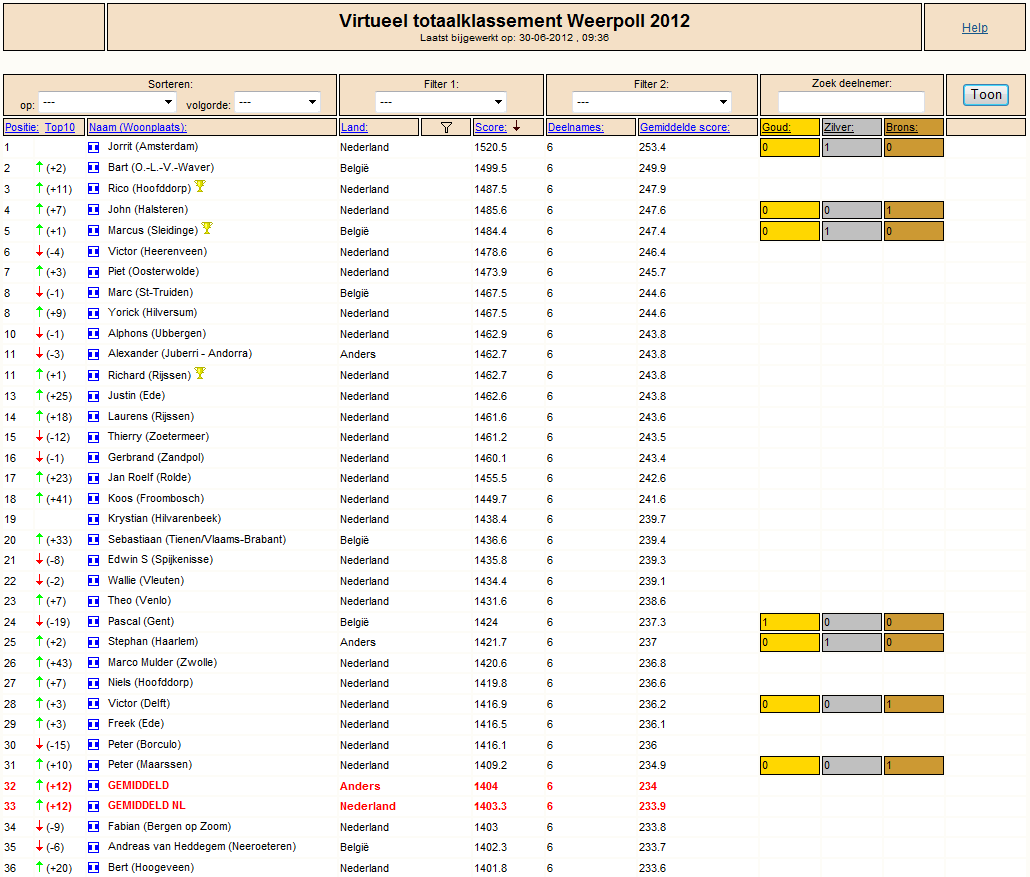This screenshot has height=877, width=1030.
Task: Focus the Zoek deelnemer search field
Action: [x=851, y=102]
